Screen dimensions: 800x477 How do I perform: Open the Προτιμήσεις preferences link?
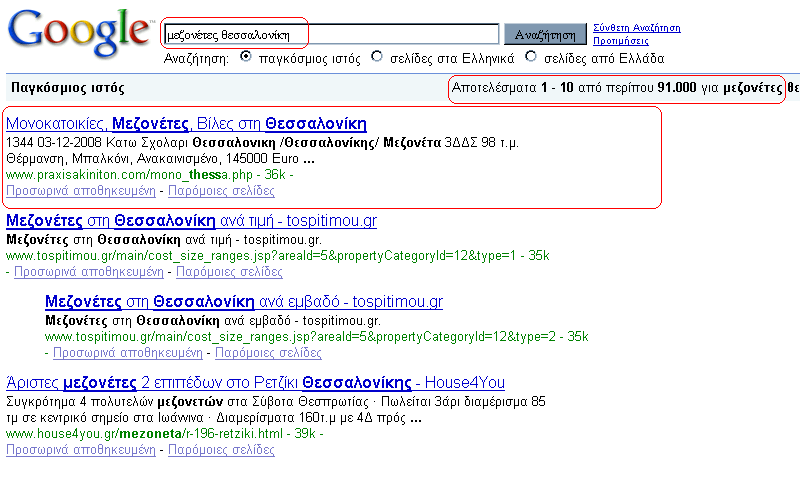point(620,42)
